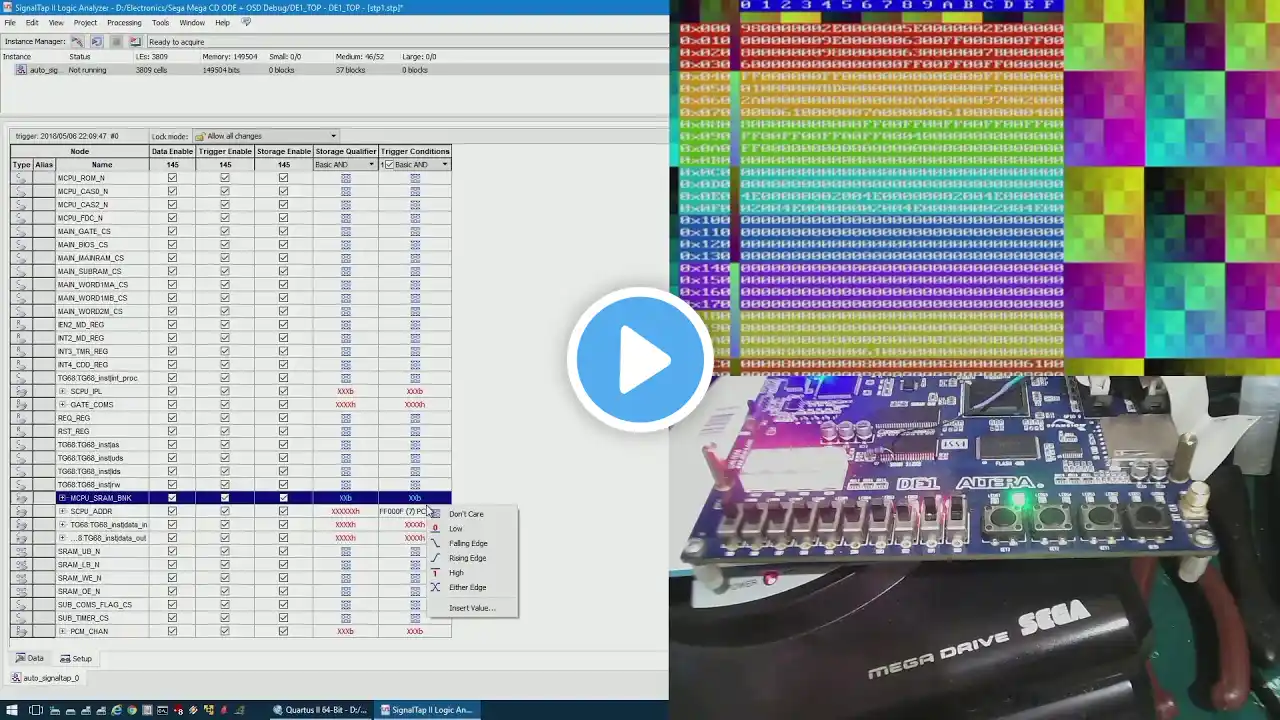
Task: Click the Run Analysis icon in Instance Manager
Action: click(x=77, y=41)
